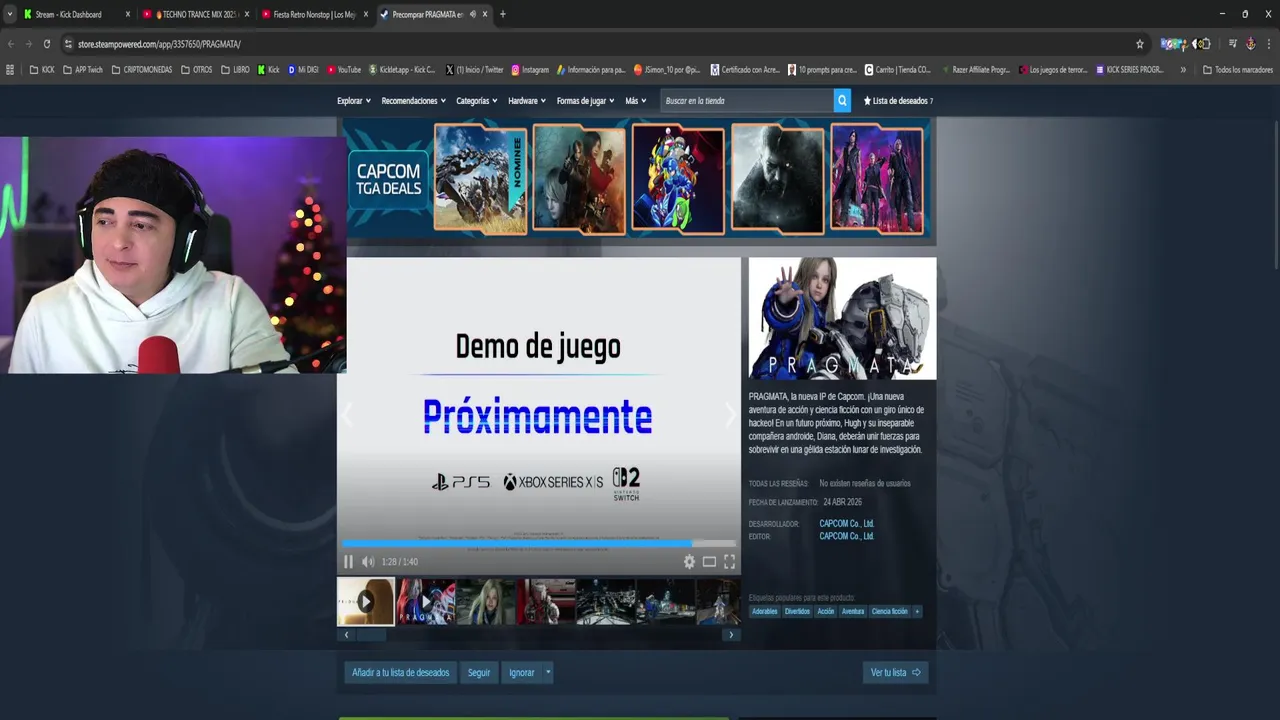Focus the browser address bar URL

click(160, 44)
